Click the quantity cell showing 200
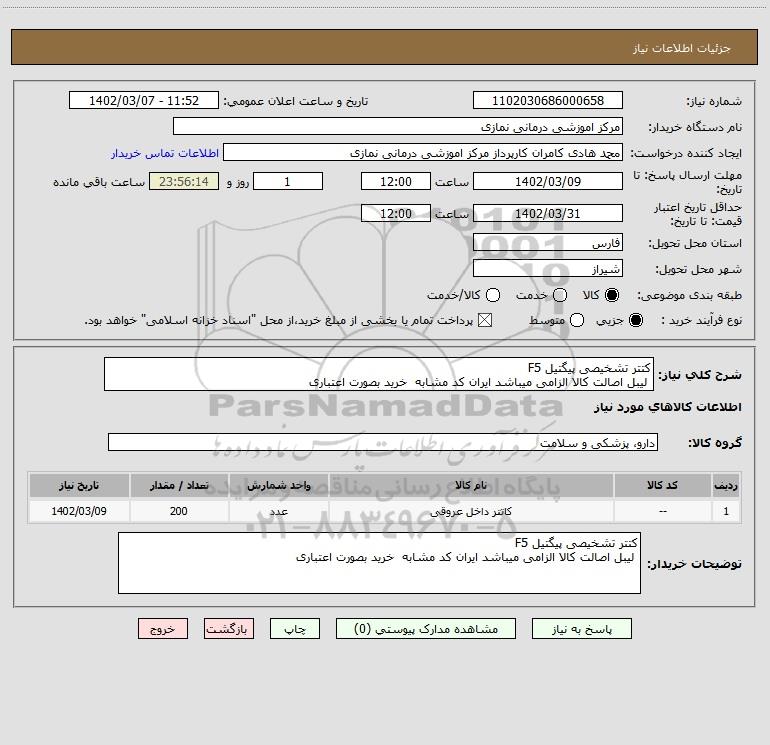This screenshot has height=745, width=770. [x=179, y=511]
